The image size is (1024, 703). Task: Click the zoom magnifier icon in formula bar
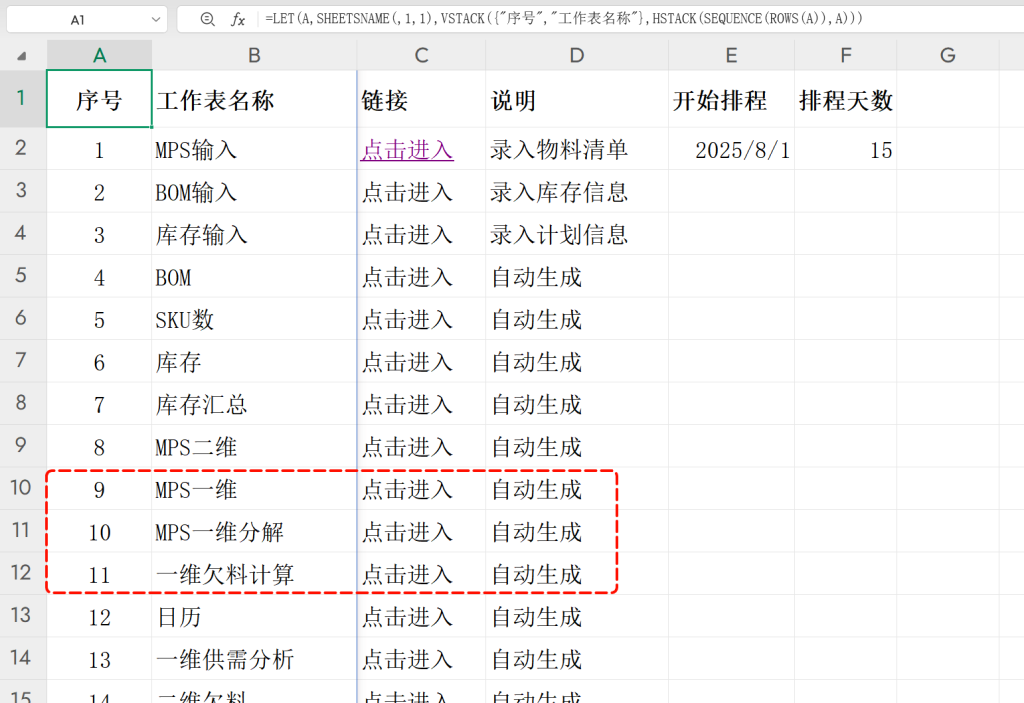207,20
